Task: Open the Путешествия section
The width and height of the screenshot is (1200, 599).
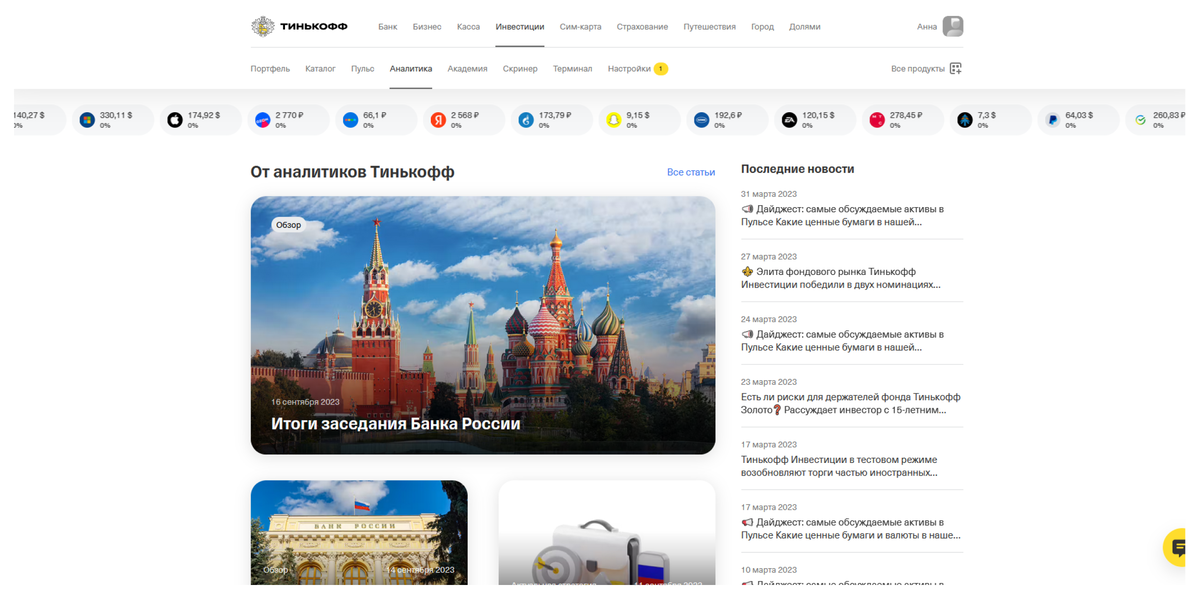Action: pyautogui.click(x=709, y=27)
